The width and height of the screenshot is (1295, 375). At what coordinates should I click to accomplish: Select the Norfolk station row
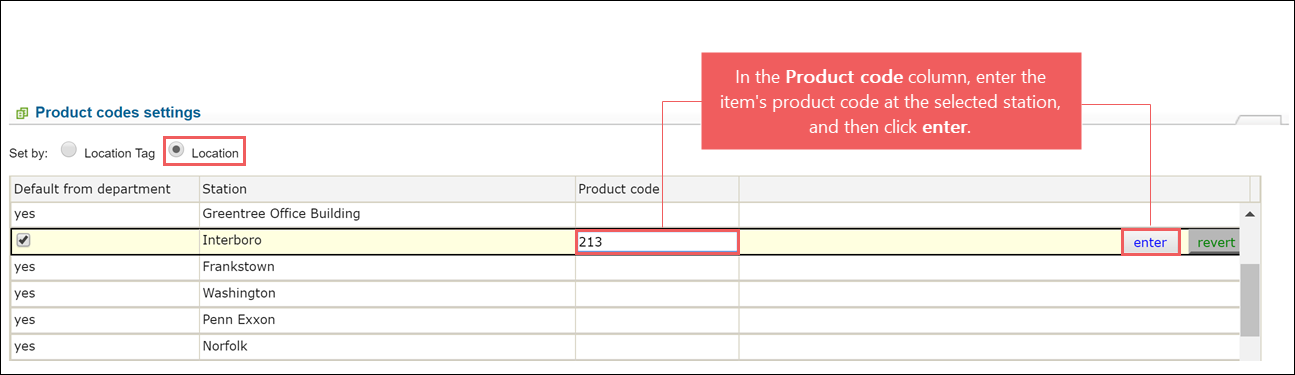pos(625,346)
